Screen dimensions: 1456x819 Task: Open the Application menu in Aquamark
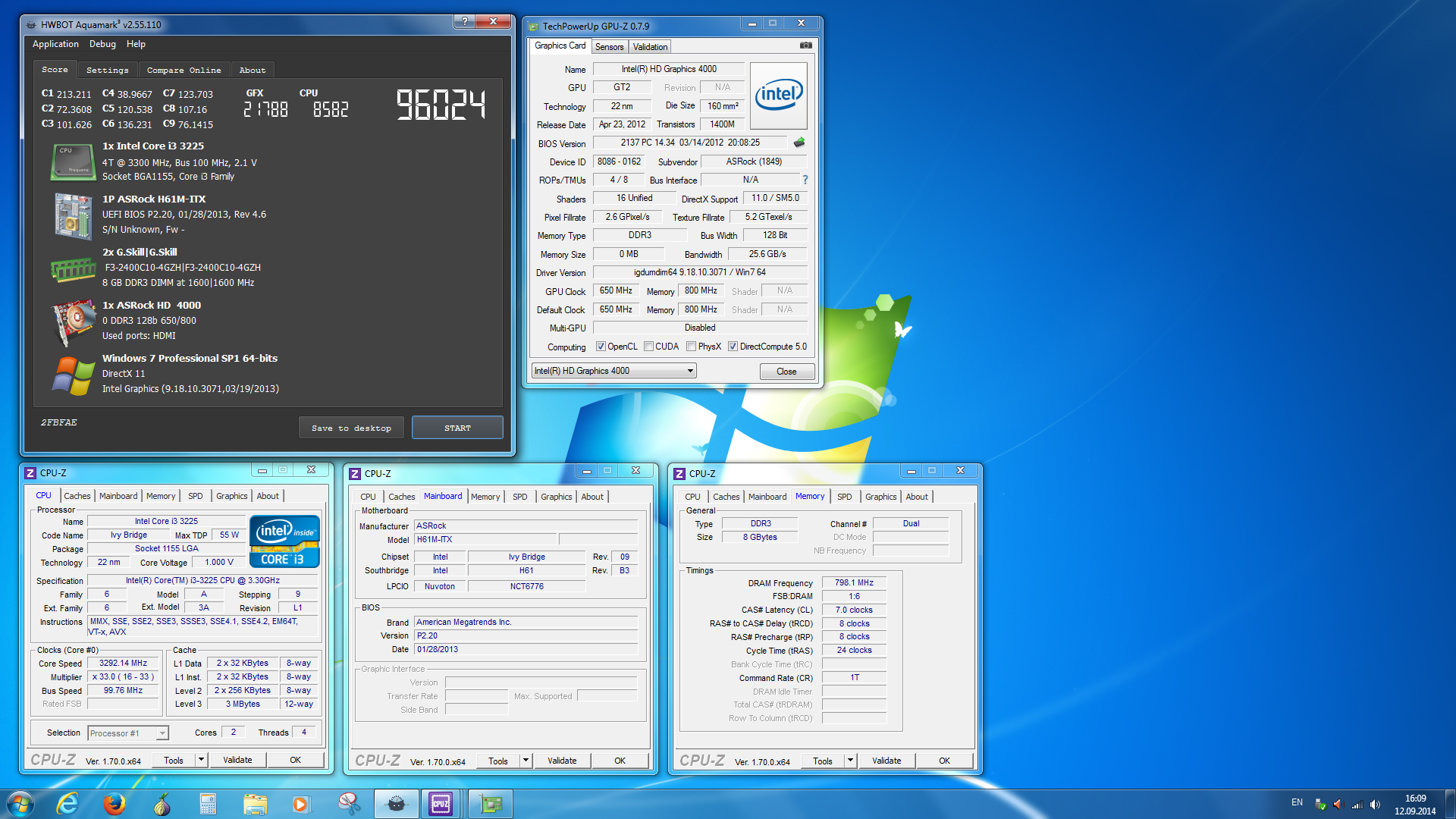(55, 44)
